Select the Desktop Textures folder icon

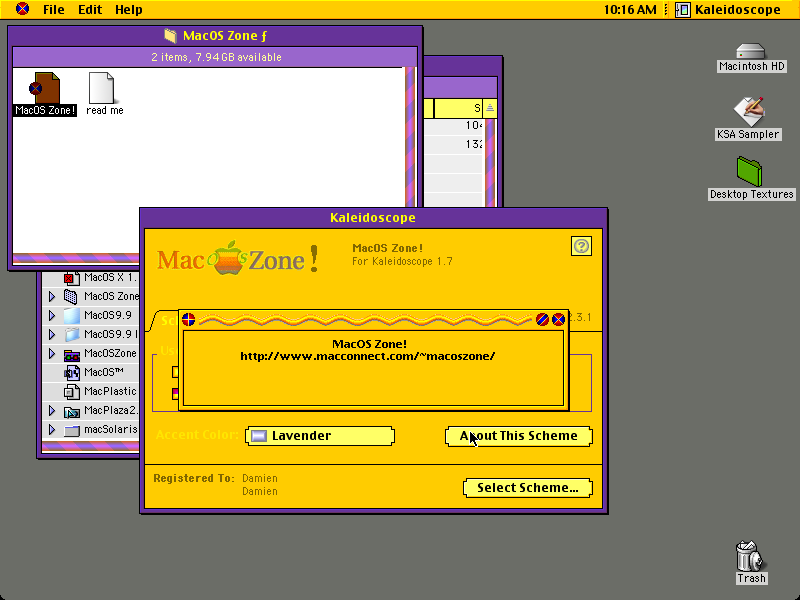749,172
